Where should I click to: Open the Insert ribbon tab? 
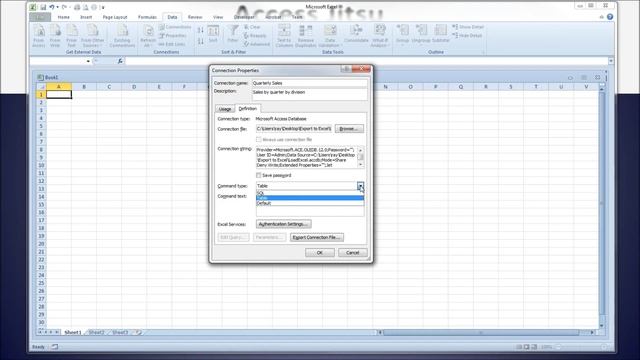[x=86, y=17]
